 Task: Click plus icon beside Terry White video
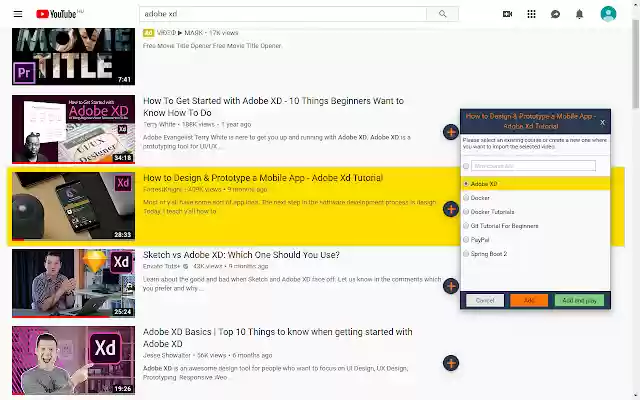pos(451,132)
